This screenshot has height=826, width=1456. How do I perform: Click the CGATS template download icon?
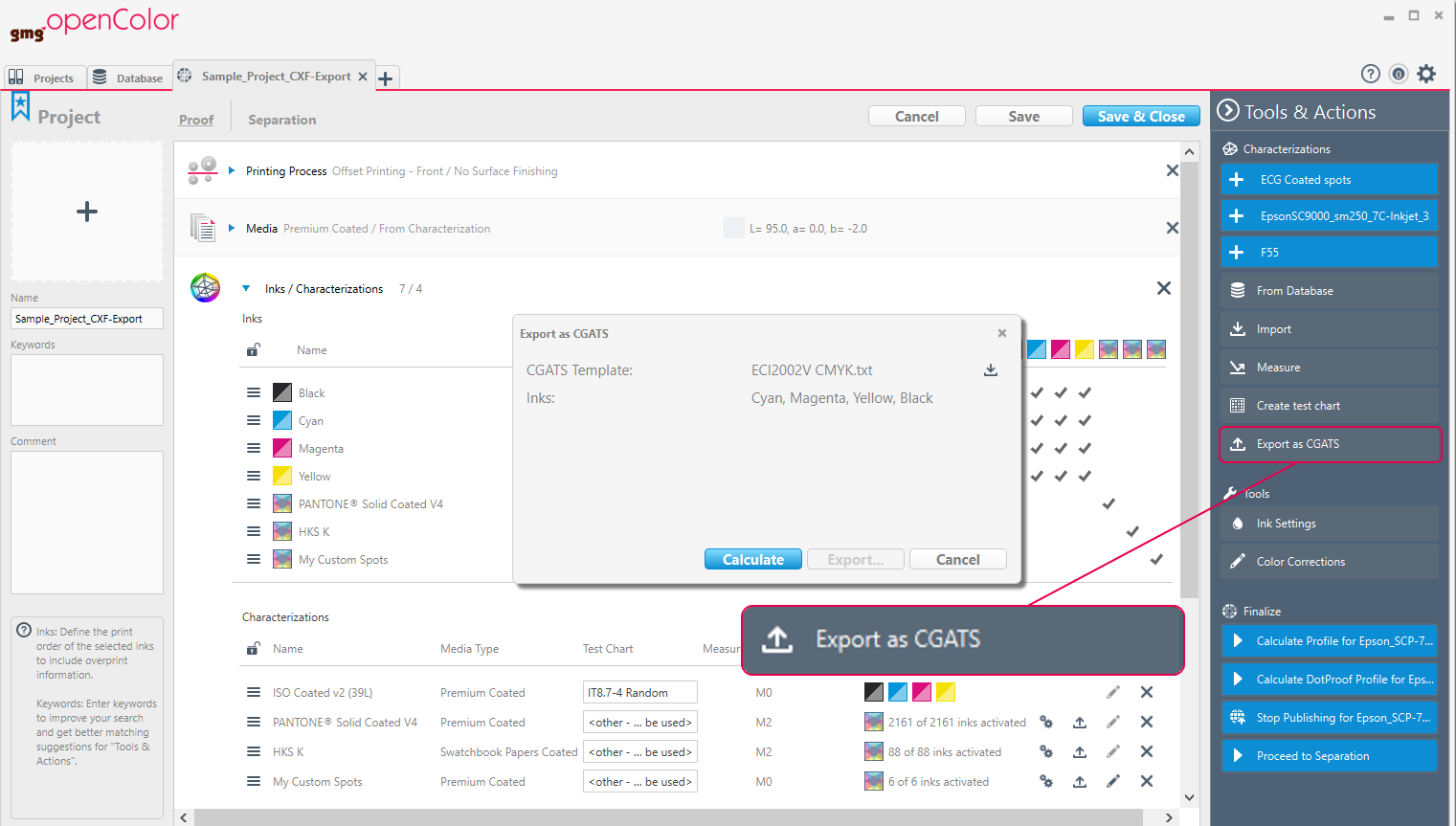pyautogui.click(x=991, y=370)
